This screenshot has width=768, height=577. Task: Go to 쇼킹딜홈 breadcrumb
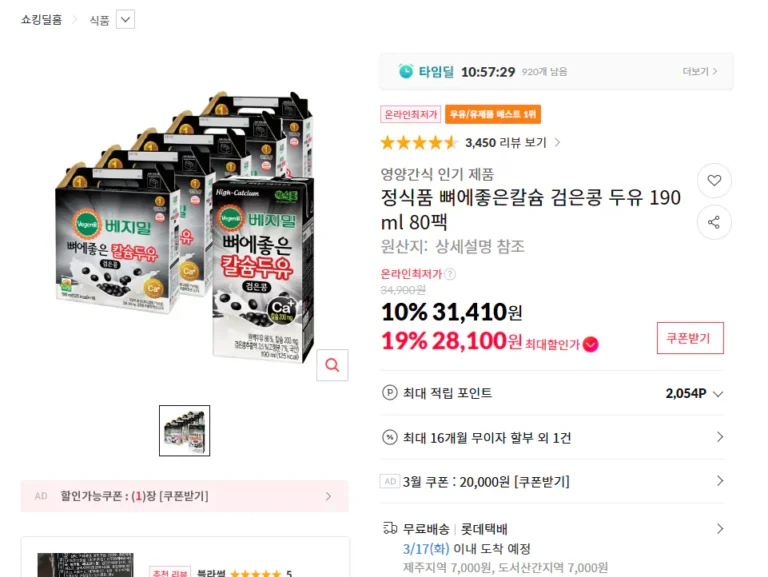(42, 19)
